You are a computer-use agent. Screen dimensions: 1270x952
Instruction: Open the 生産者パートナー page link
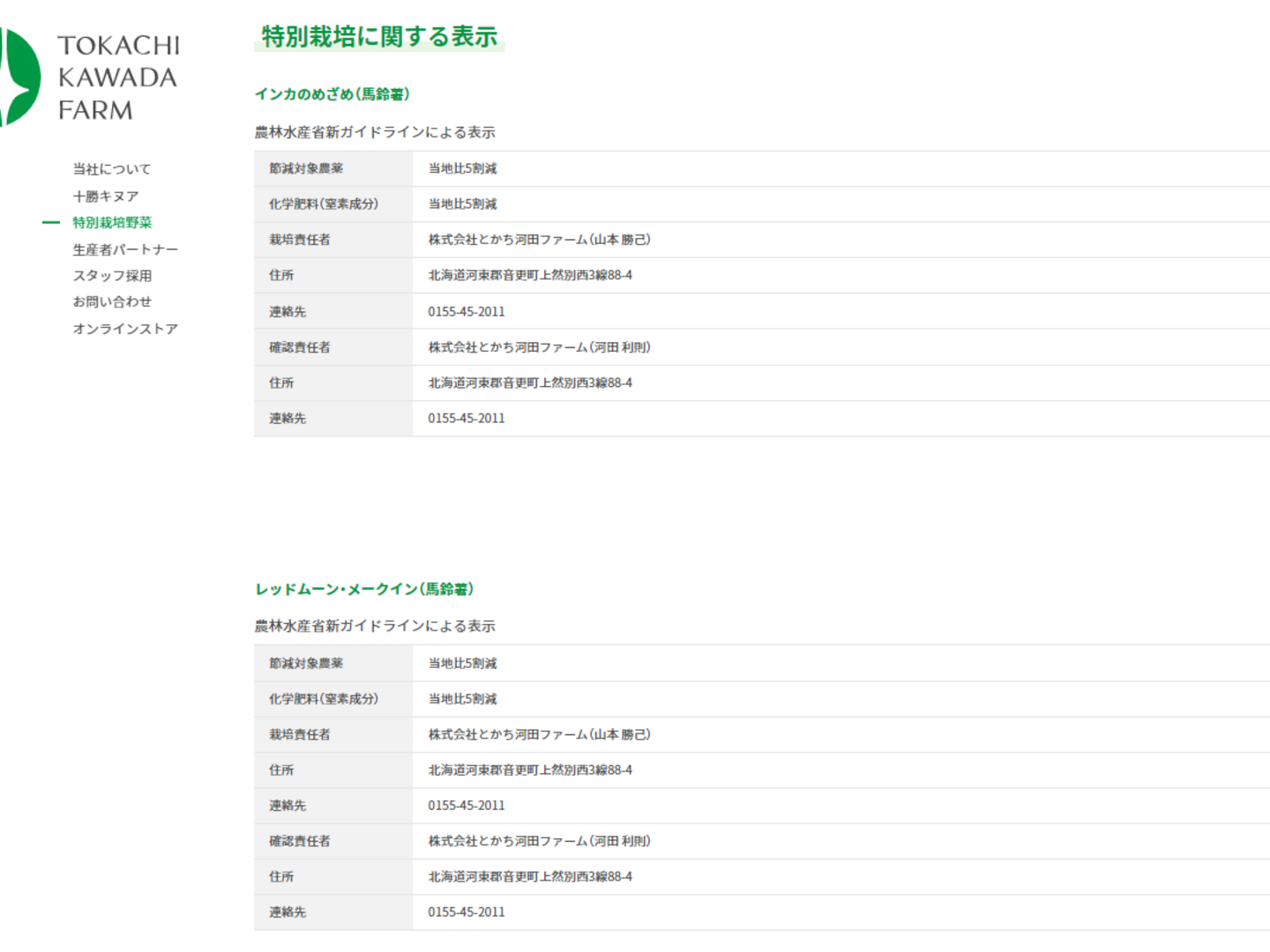(x=125, y=250)
